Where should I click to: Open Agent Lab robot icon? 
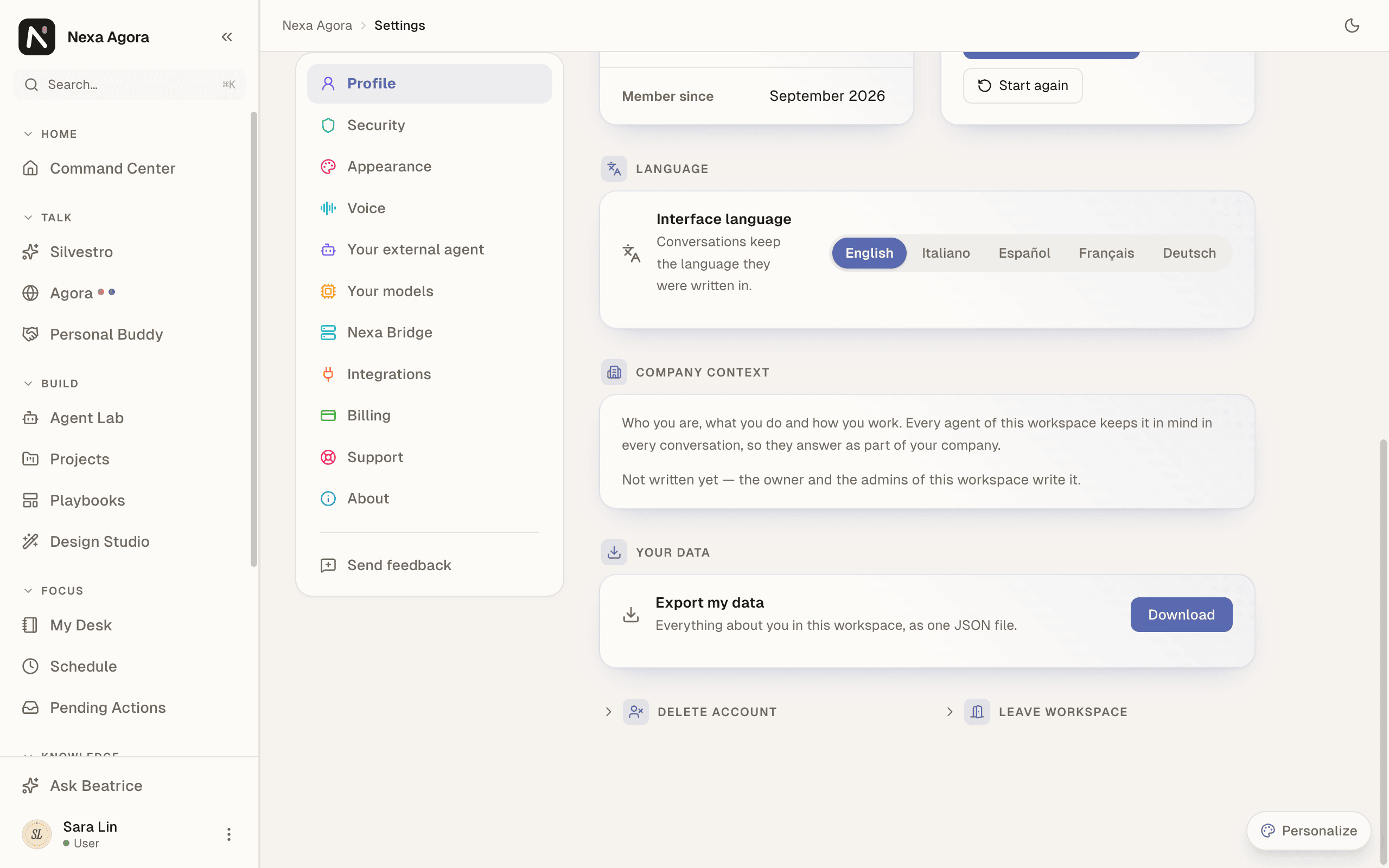click(x=30, y=418)
